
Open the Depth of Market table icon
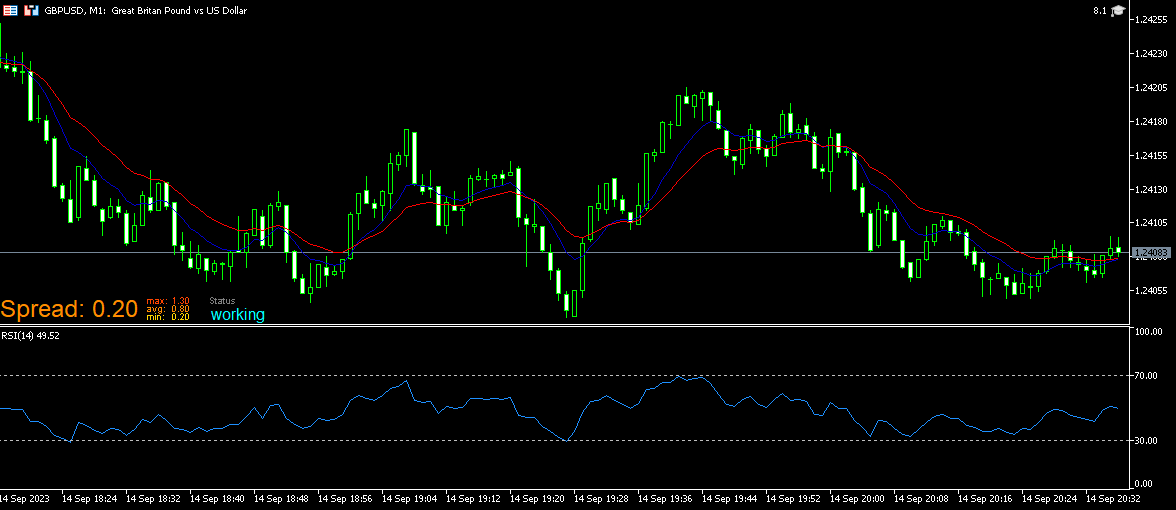10,10
